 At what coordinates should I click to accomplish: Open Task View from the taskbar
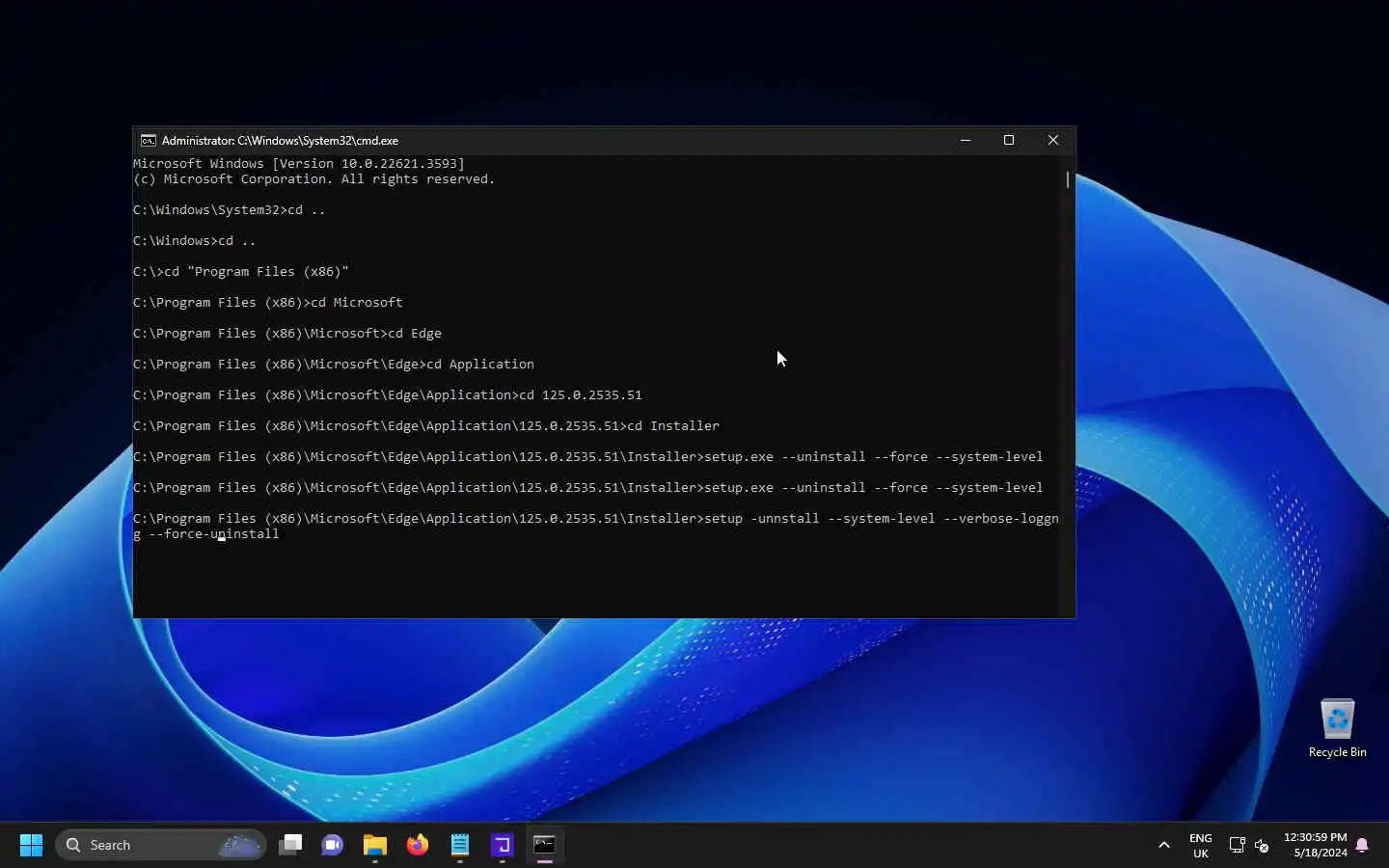point(290,845)
